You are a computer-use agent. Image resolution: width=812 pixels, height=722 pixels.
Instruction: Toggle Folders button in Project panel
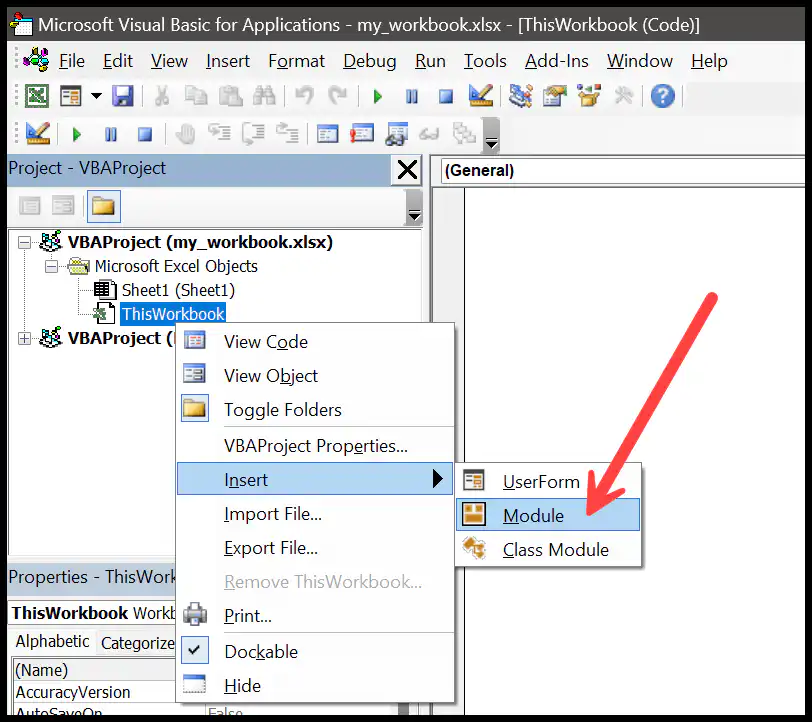pyautogui.click(x=104, y=206)
